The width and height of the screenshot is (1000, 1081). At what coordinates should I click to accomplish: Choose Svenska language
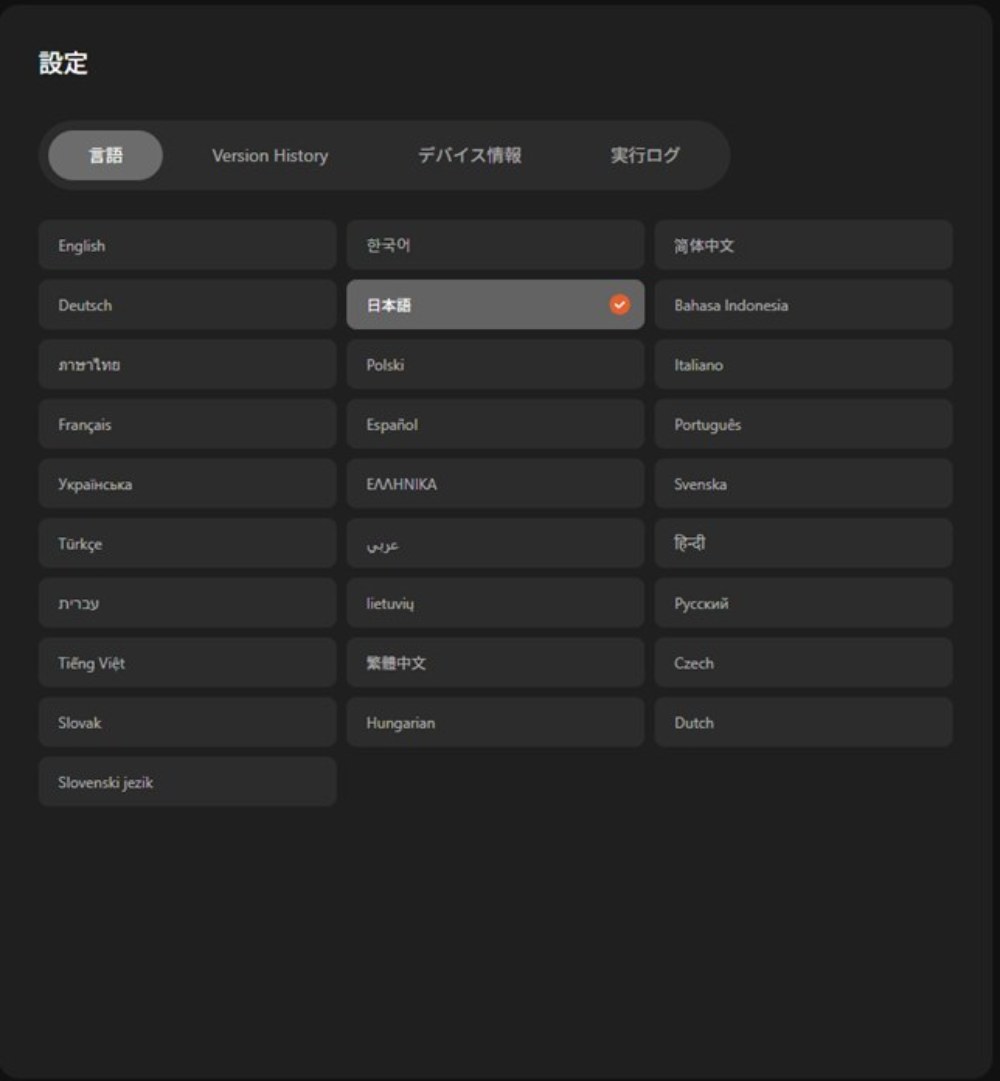804,484
